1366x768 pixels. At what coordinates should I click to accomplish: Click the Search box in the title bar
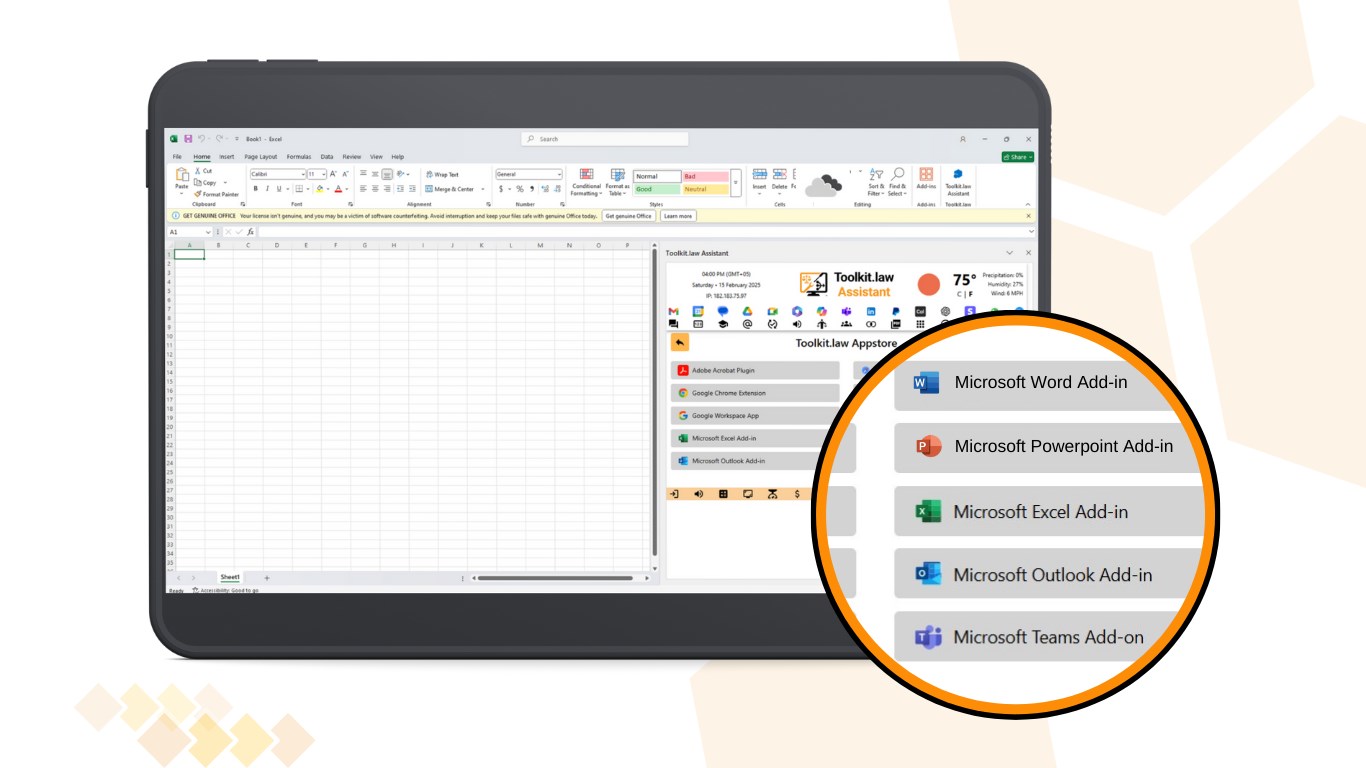pos(605,139)
